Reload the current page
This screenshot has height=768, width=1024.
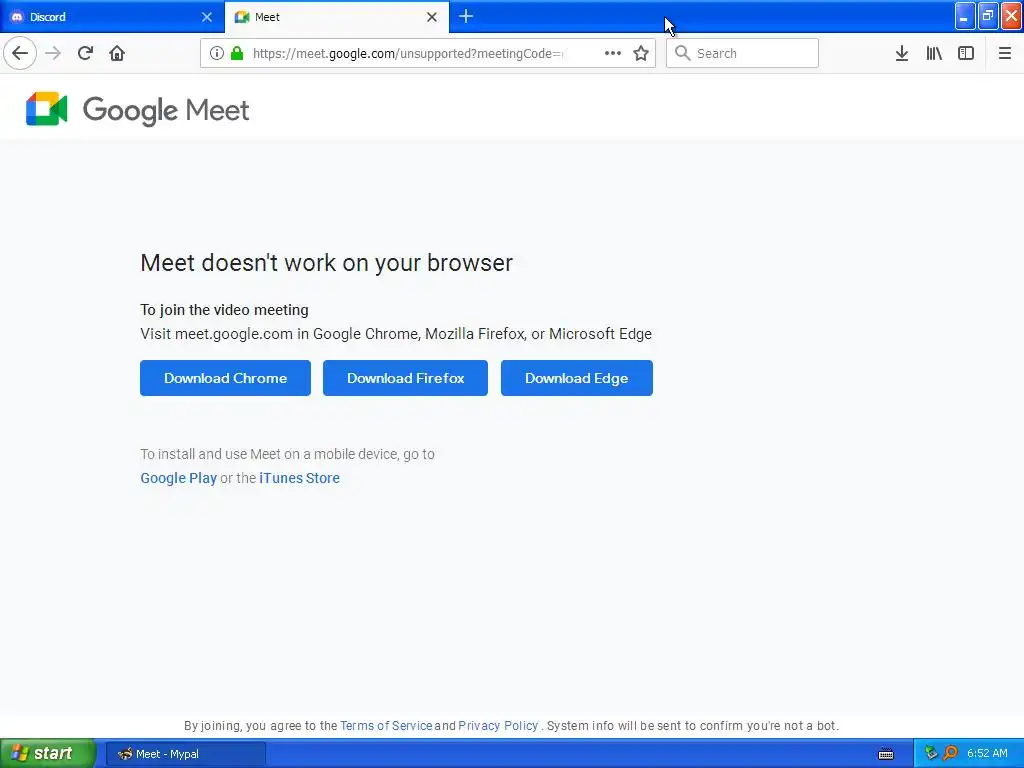click(85, 53)
